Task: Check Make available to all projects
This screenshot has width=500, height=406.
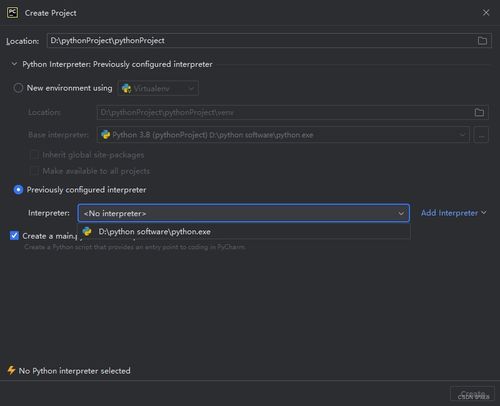Action: point(34,171)
